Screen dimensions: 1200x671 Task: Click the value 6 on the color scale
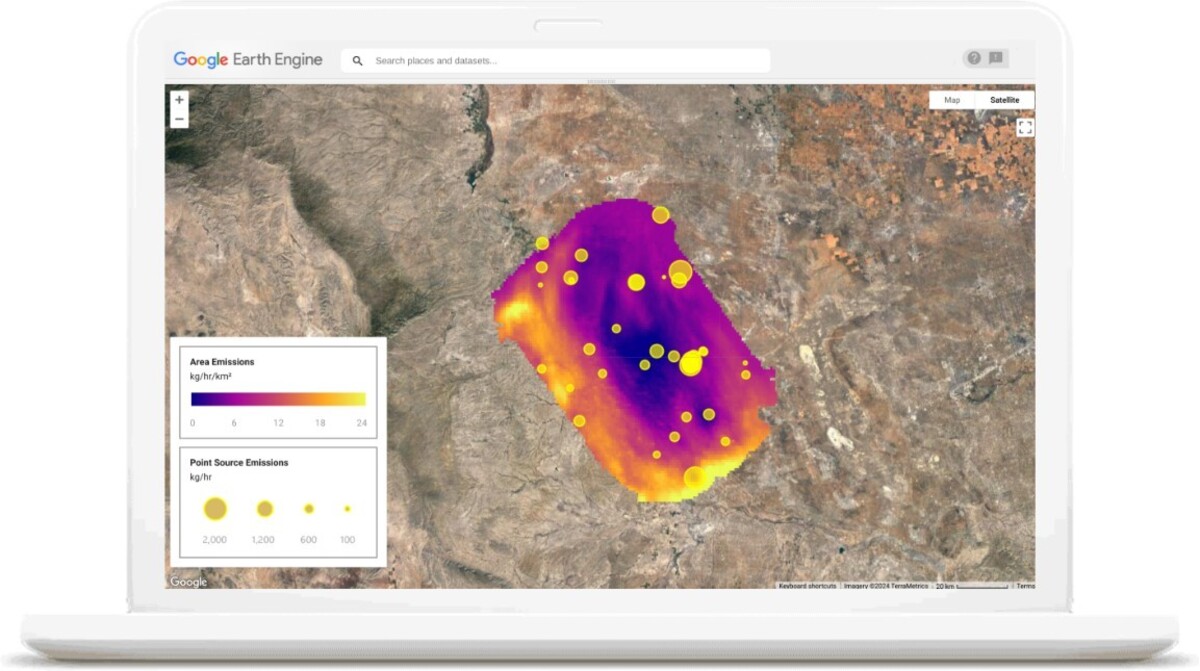[235, 423]
